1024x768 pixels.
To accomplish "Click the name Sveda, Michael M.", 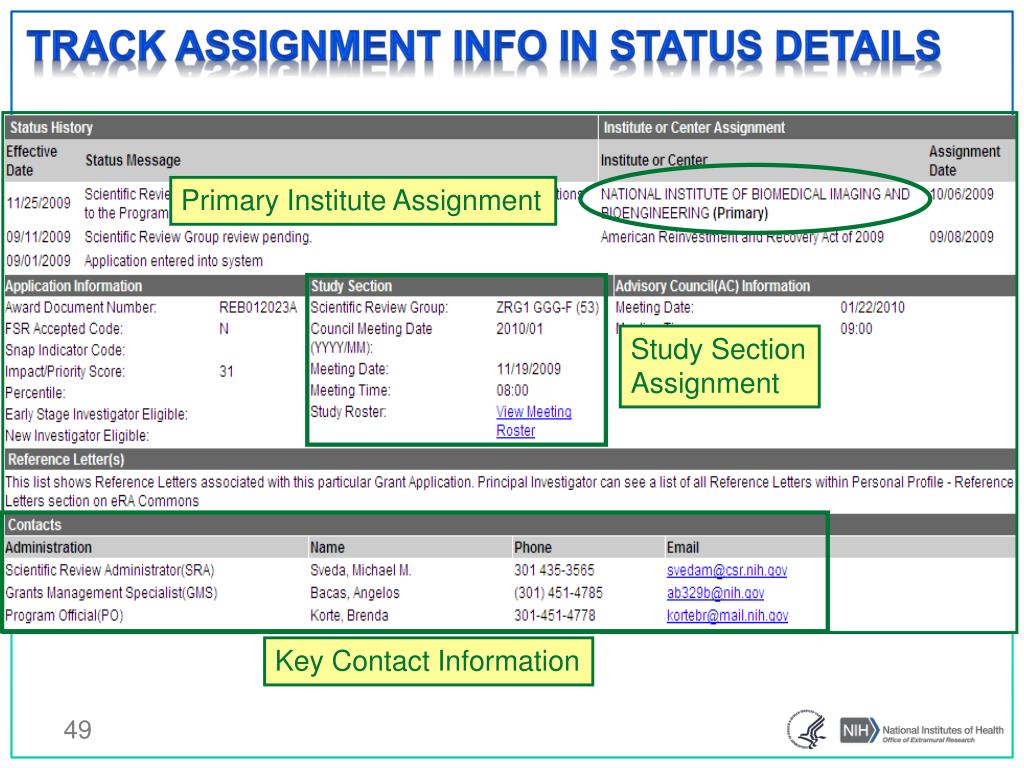I will point(360,570).
